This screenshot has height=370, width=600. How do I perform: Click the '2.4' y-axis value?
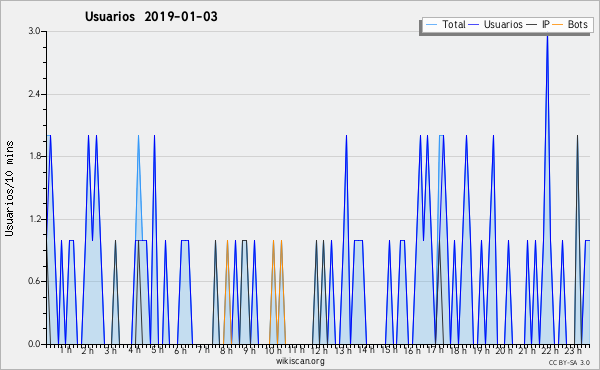click(x=34, y=94)
